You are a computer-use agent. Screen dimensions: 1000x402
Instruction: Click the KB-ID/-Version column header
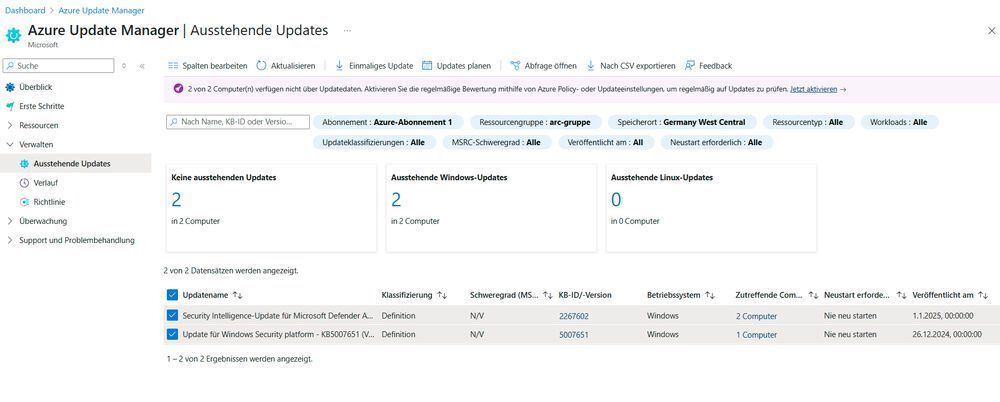585,295
